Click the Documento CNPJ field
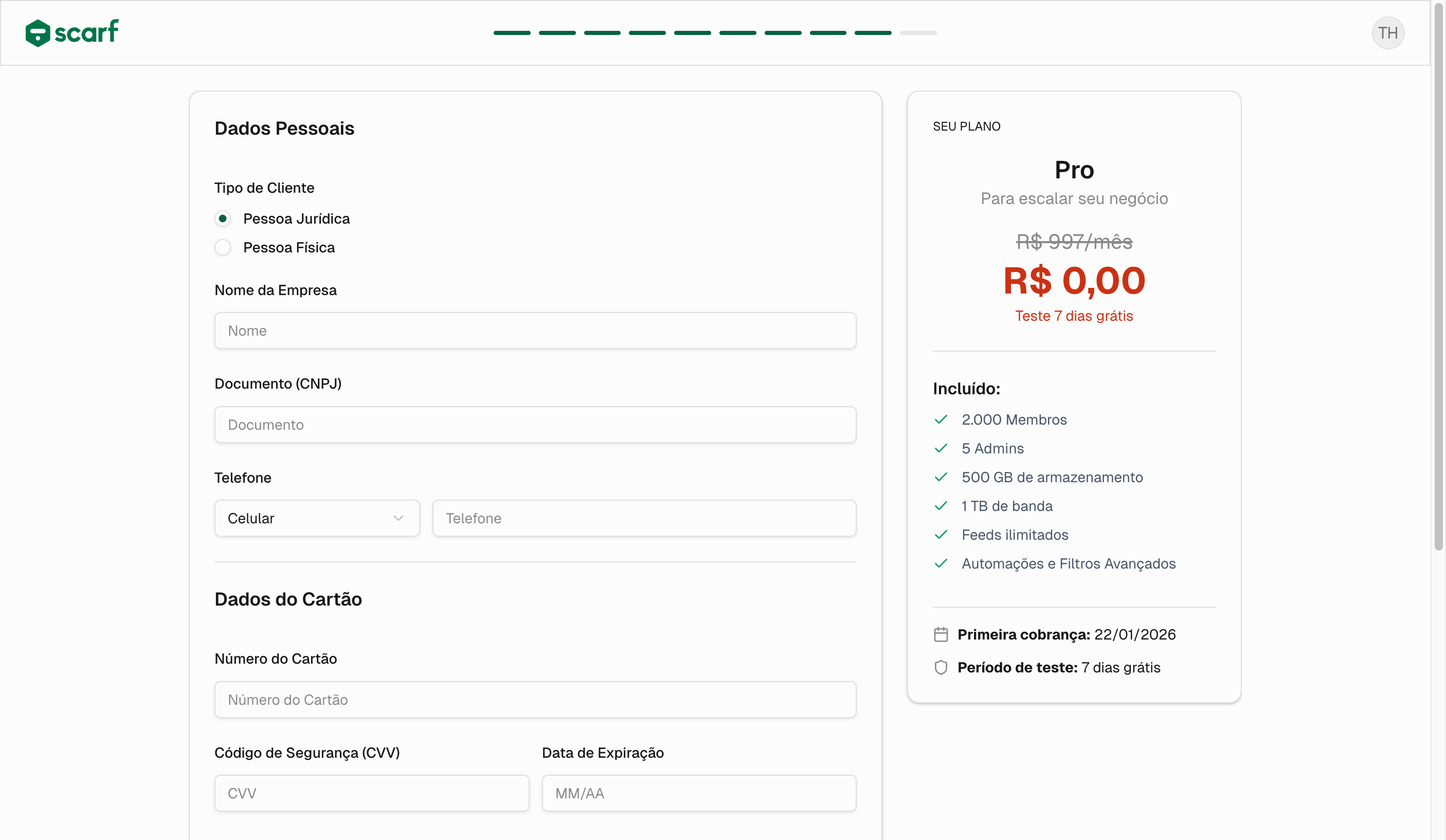The width and height of the screenshot is (1446, 840). click(x=535, y=425)
